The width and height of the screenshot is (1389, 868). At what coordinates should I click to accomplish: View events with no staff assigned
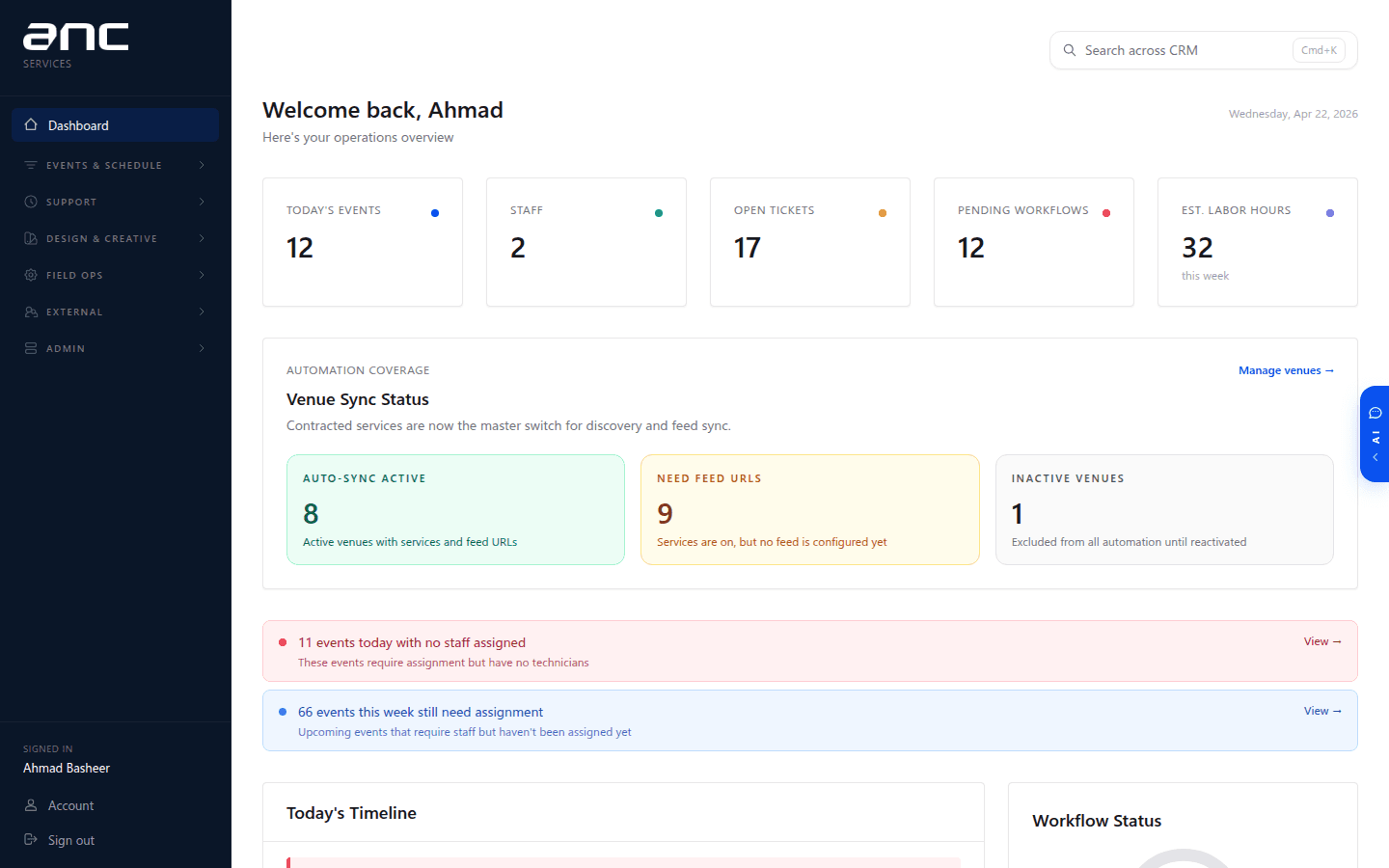point(1322,641)
